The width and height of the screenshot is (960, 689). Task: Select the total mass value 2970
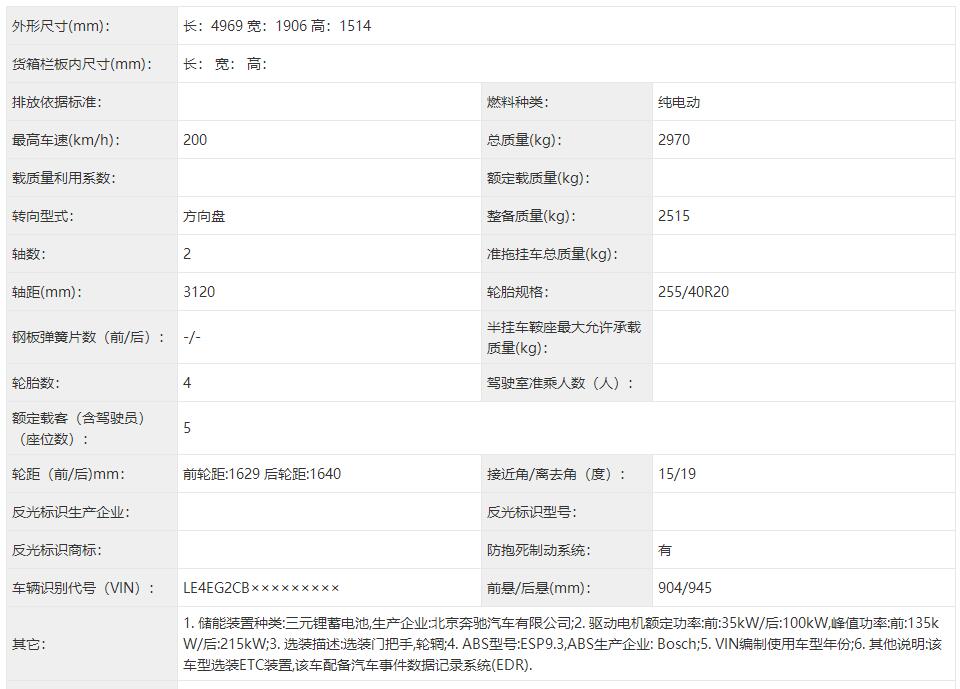[x=674, y=140]
